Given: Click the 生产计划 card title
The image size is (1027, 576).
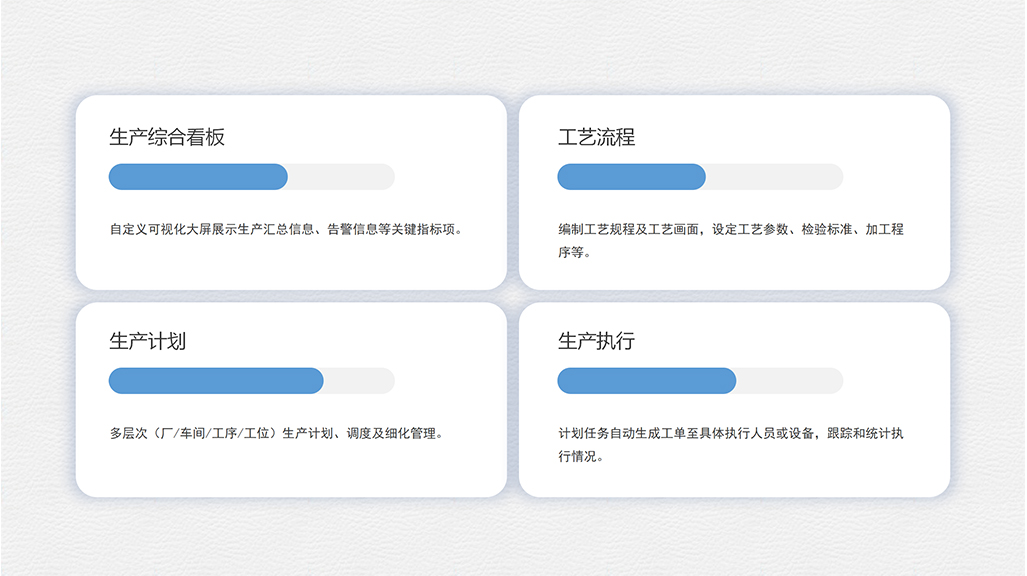Looking at the screenshot, I should pyautogui.click(x=147, y=341).
